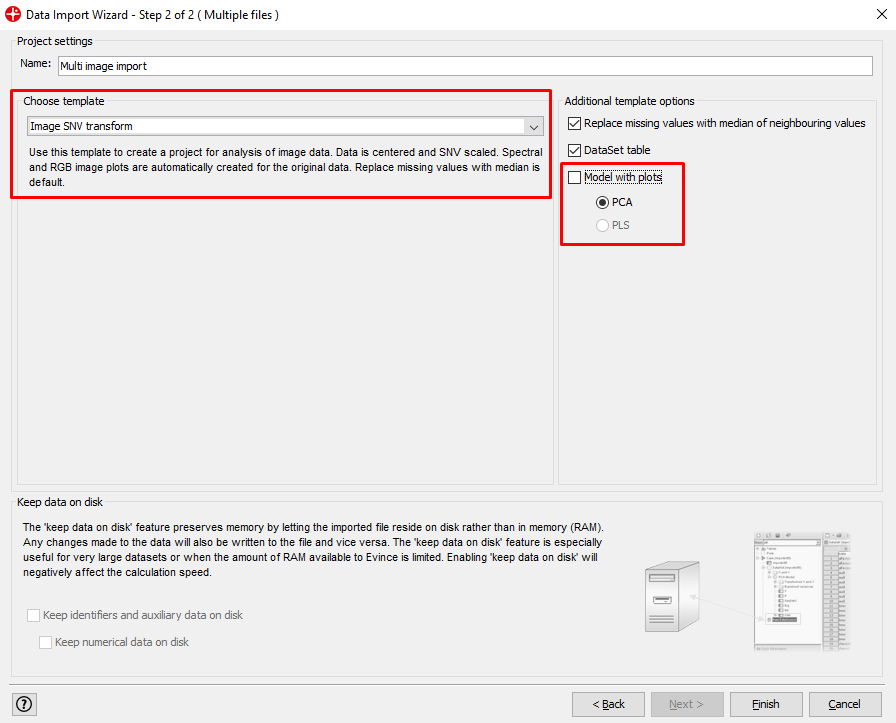Go back with the Back button
The width and height of the screenshot is (896, 723).
tap(608, 704)
